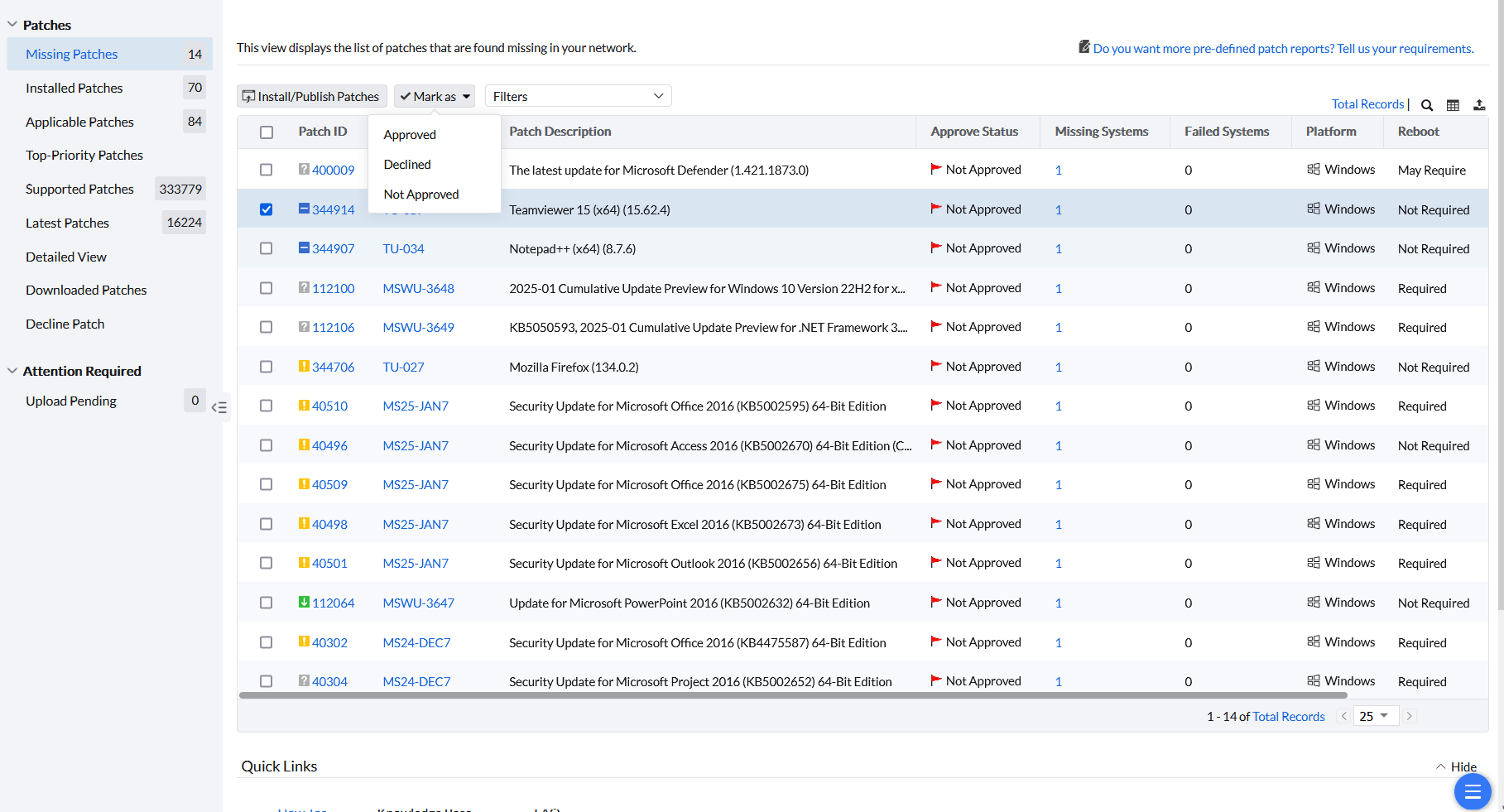Image resolution: width=1504 pixels, height=812 pixels.
Task: Click Install/Publish Patches button
Action: (x=311, y=96)
